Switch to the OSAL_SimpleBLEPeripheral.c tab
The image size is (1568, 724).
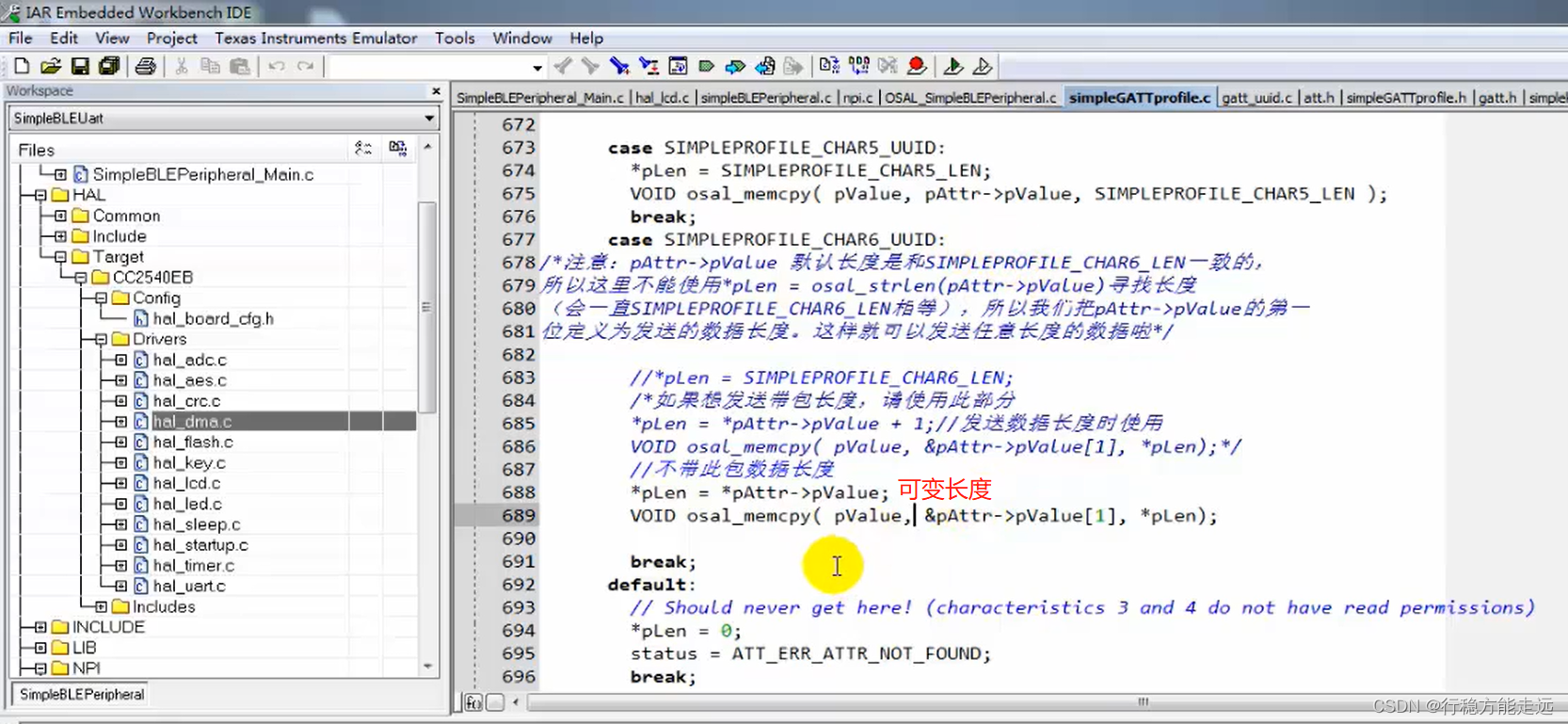970,98
